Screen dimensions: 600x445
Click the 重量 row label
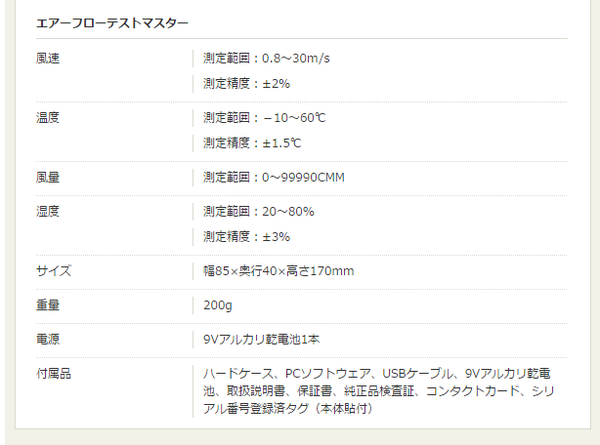coord(47,305)
